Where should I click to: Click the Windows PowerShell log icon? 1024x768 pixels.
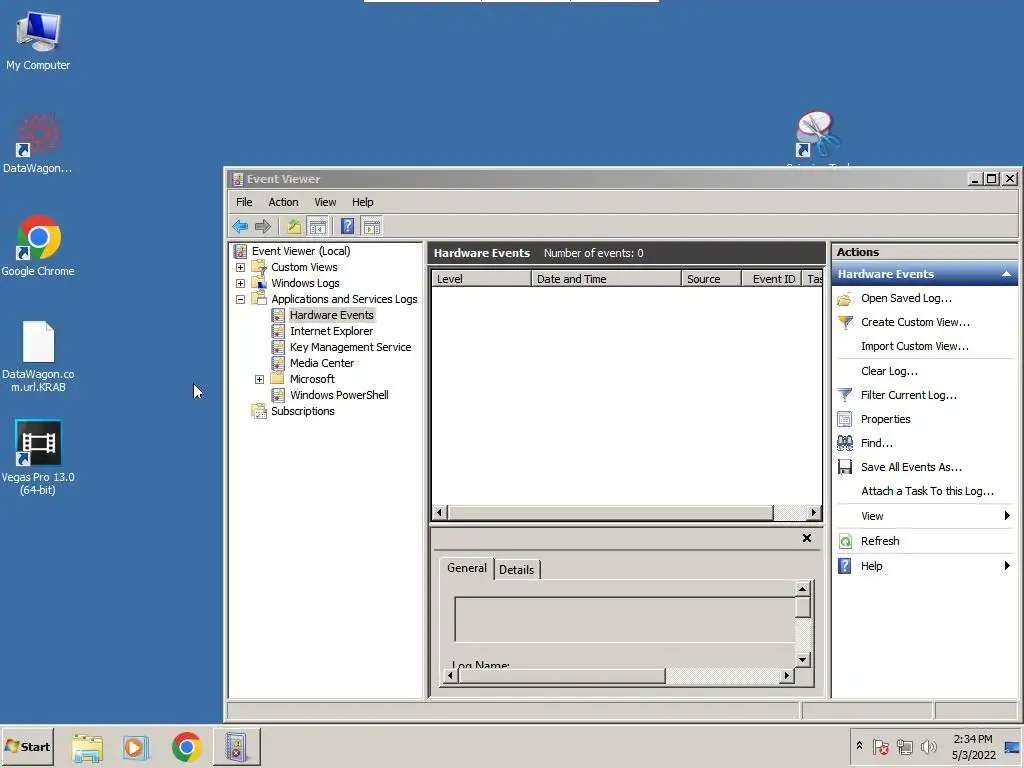coord(278,395)
